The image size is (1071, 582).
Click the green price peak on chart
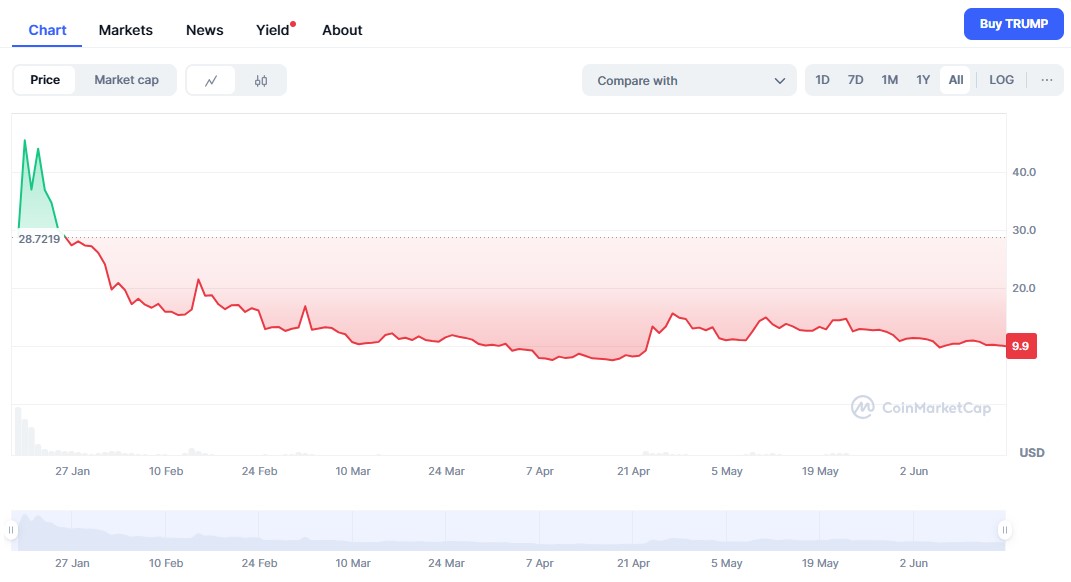[25, 141]
